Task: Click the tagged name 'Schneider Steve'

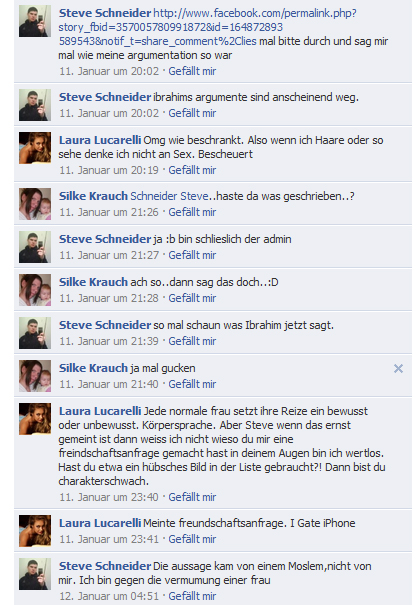Action: tap(169, 196)
